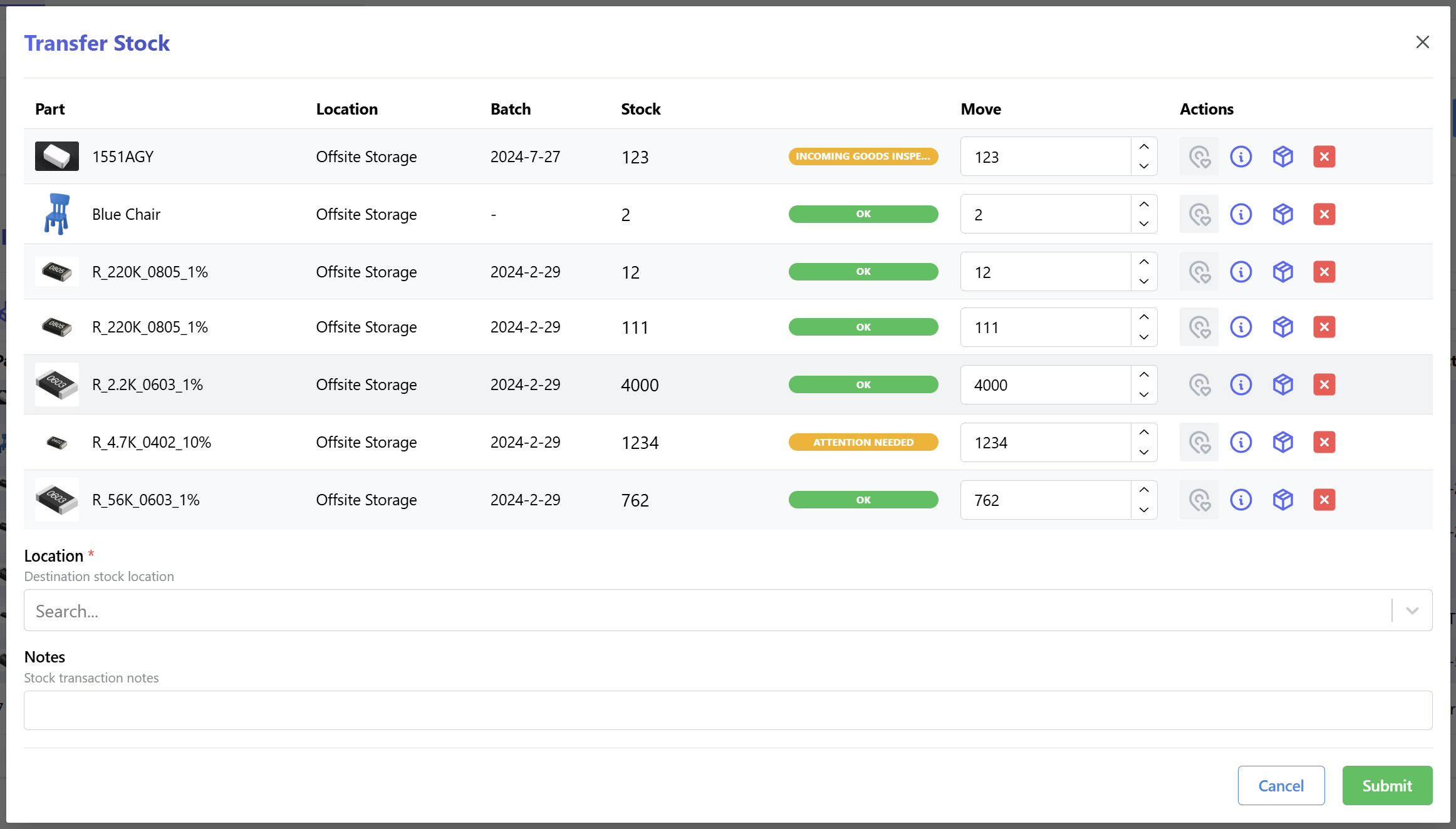The height and width of the screenshot is (829, 1456).
Task: Click package cube icon for R_2.2K_0603_1% row
Action: tap(1282, 384)
